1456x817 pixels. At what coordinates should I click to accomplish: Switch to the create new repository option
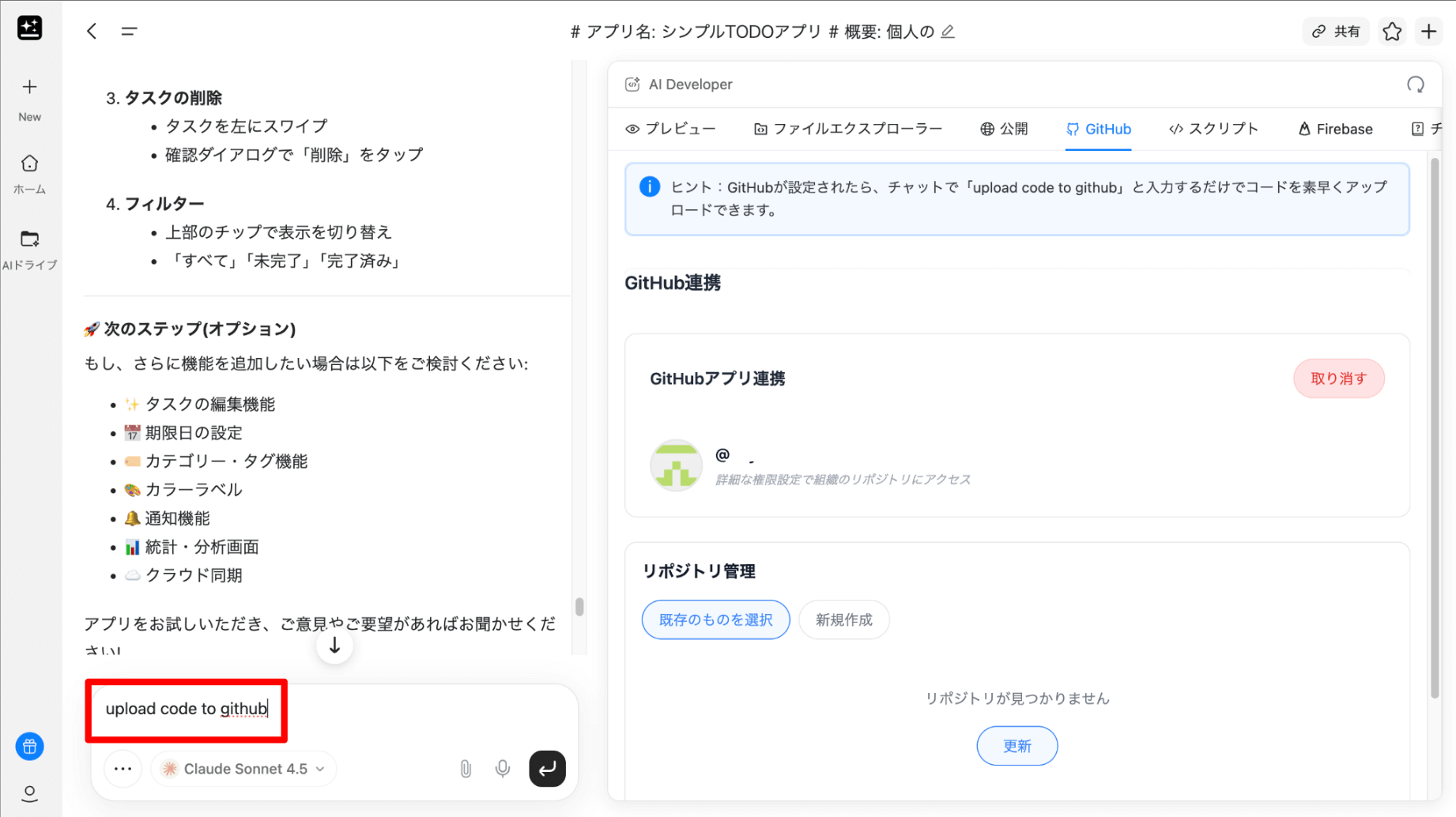(843, 619)
